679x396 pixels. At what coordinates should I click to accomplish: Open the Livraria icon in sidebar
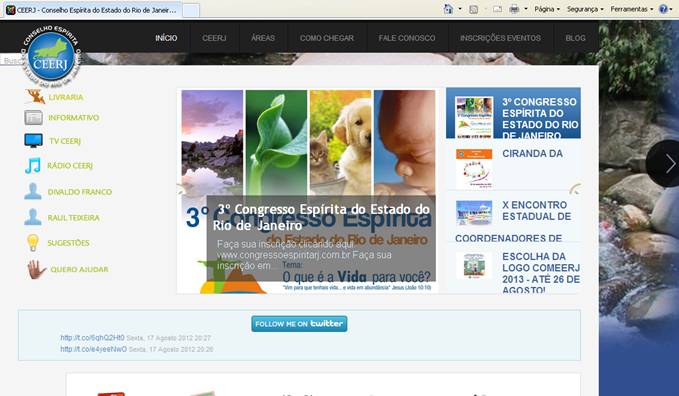(x=36, y=97)
